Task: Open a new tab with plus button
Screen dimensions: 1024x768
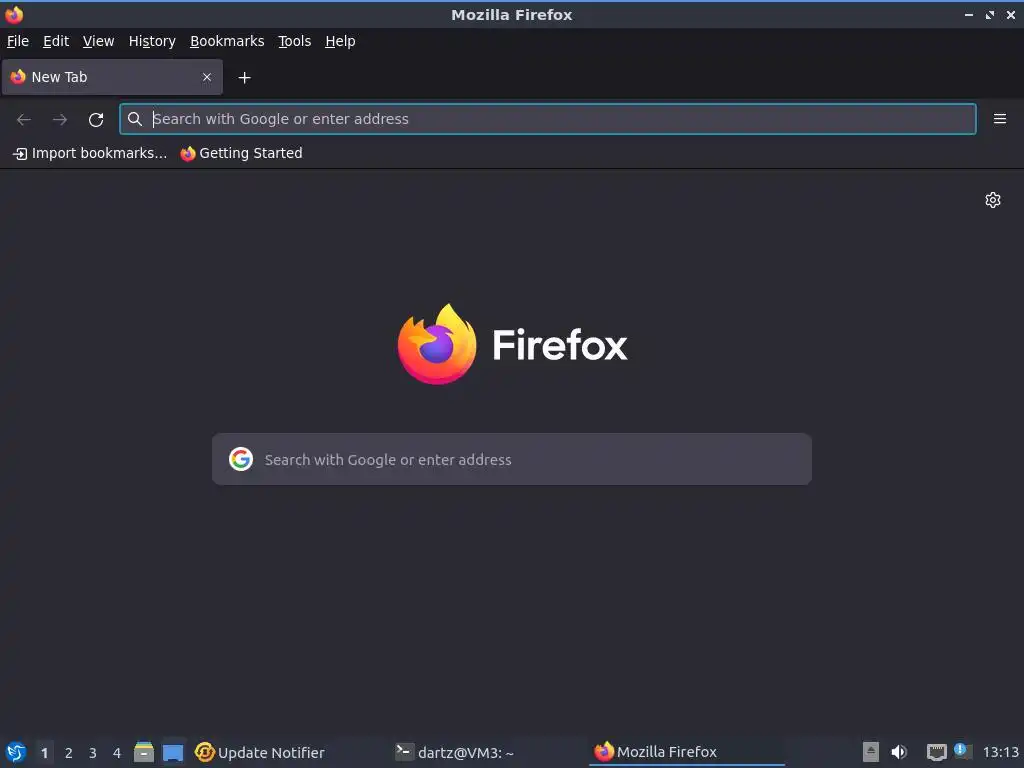Action: tap(244, 78)
